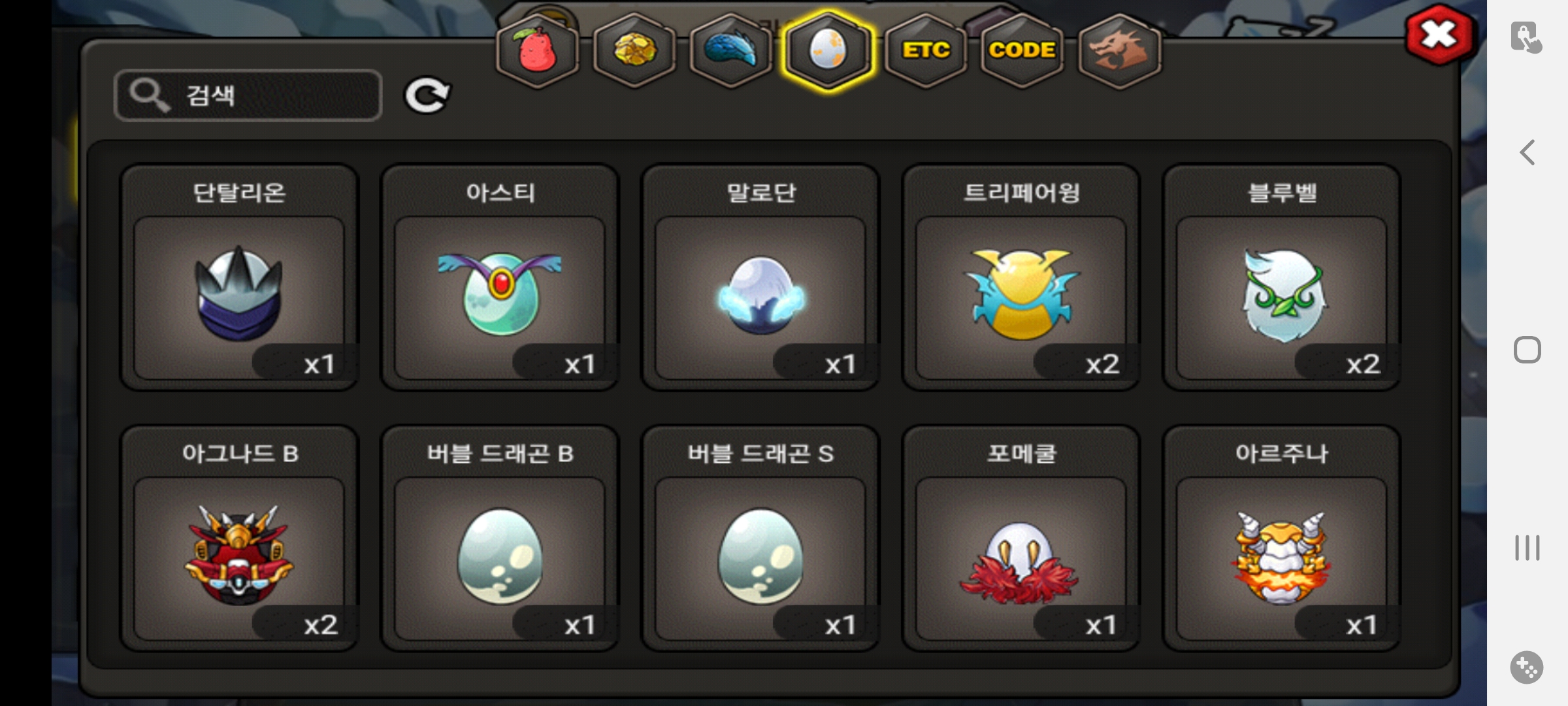Screen dimensions: 1568x706
Task: Select the egg category tab
Action: tap(828, 50)
